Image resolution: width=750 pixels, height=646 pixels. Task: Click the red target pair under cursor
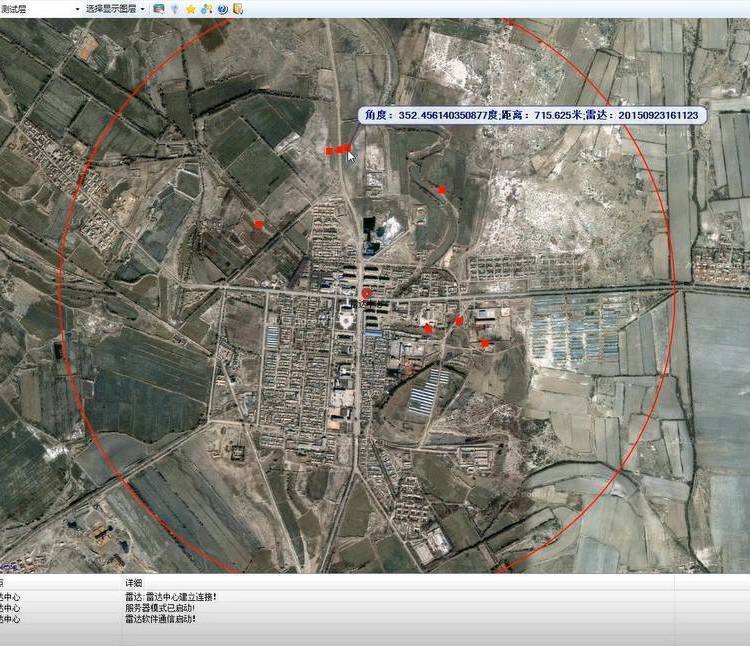coord(337,150)
